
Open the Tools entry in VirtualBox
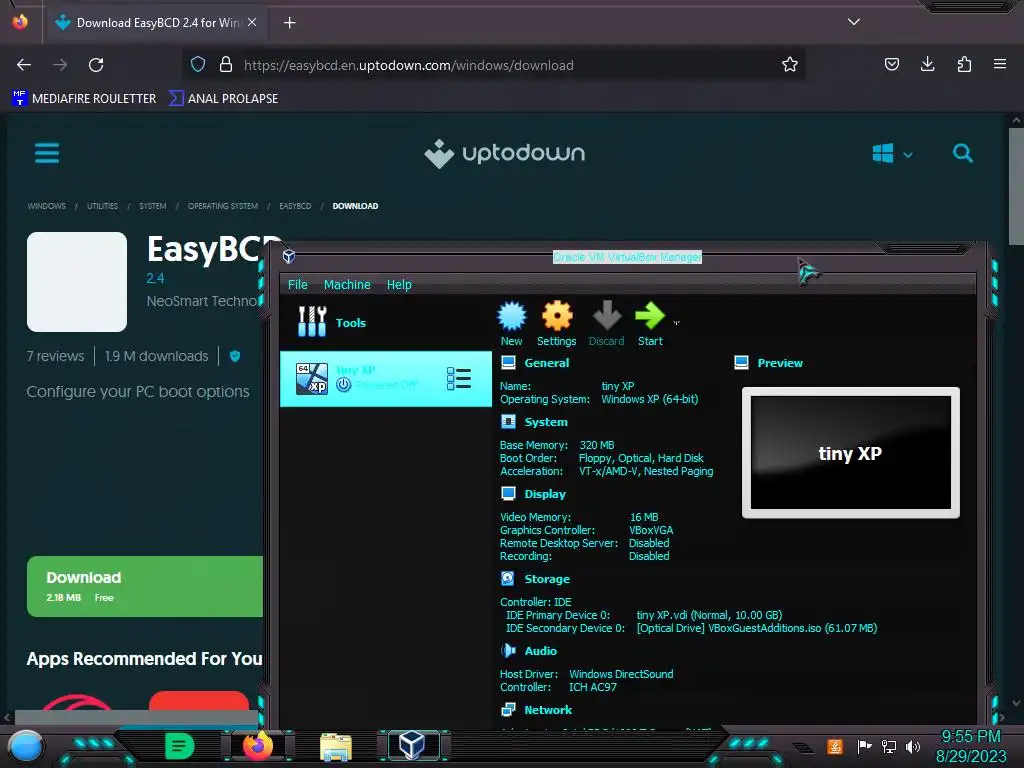(385, 323)
